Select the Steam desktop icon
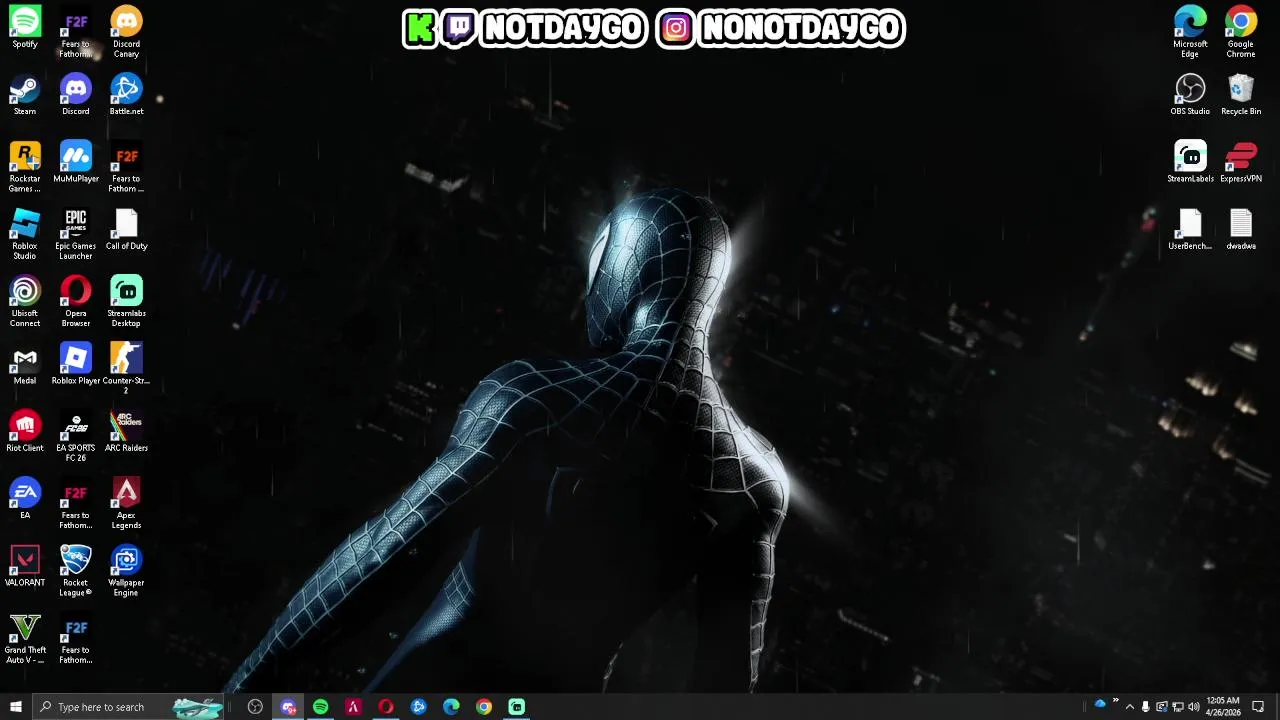This screenshot has height=720, width=1280. (25, 95)
